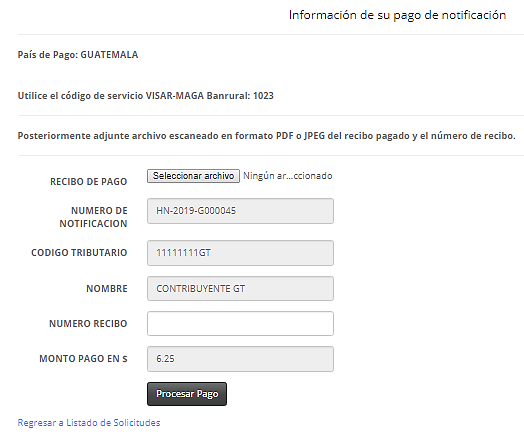The width and height of the screenshot is (524, 437).
Task: Click the CODIGO TRIBUTARIO label
Action: tap(79, 253)
